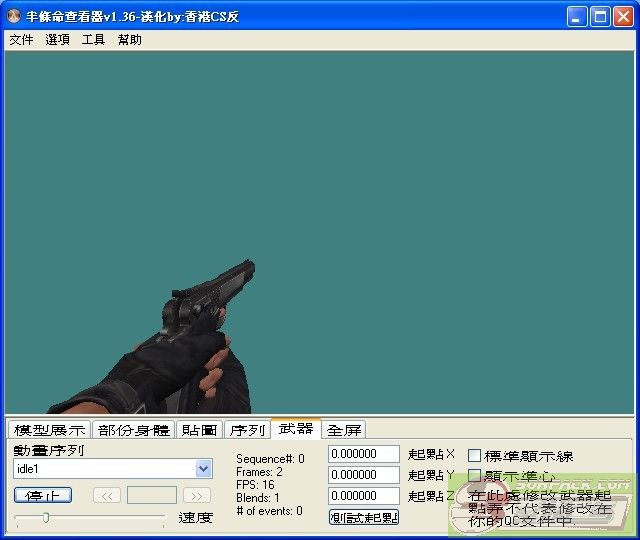Image resolution: width=640 pixels, height=540 pixels.
Task: Step back with the << frame button
Action: (107, 496)
